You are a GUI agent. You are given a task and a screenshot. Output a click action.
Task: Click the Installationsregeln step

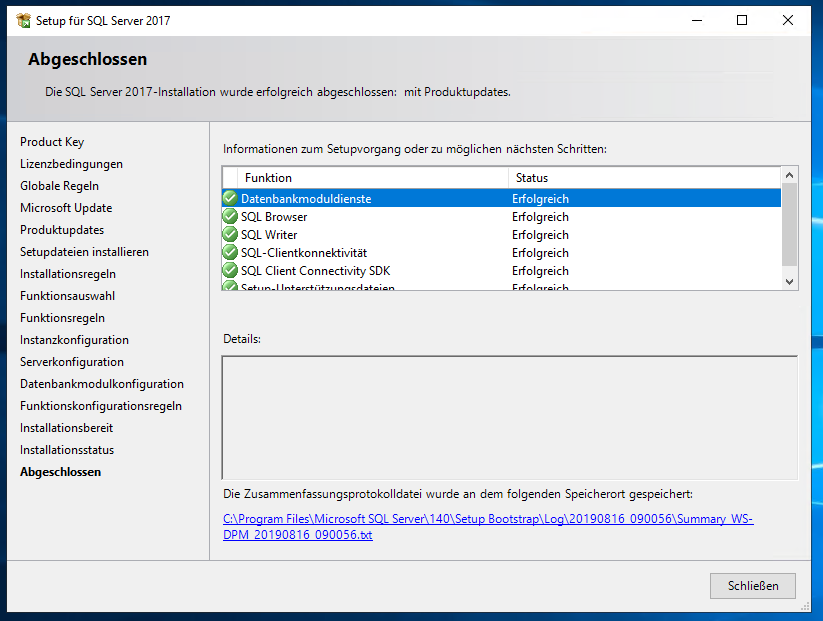(68, 274)
